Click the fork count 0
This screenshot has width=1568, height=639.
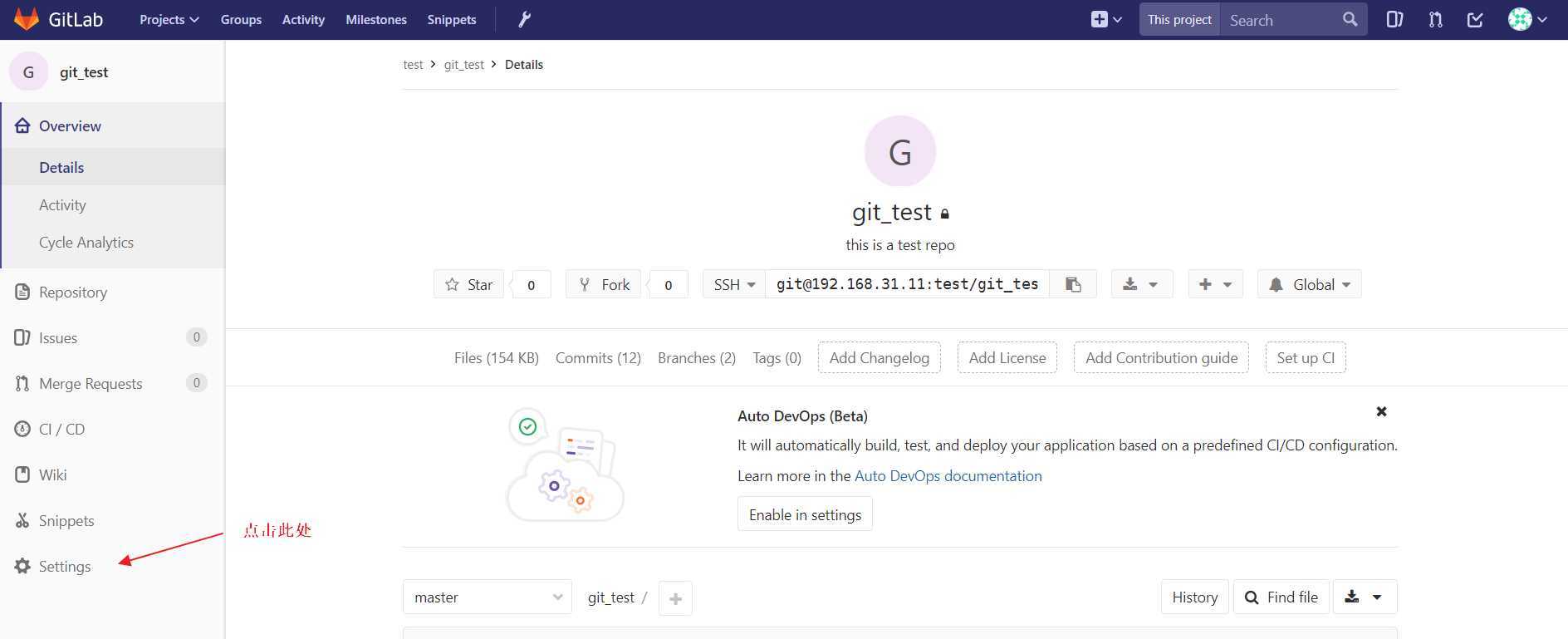tap(669, 285)
